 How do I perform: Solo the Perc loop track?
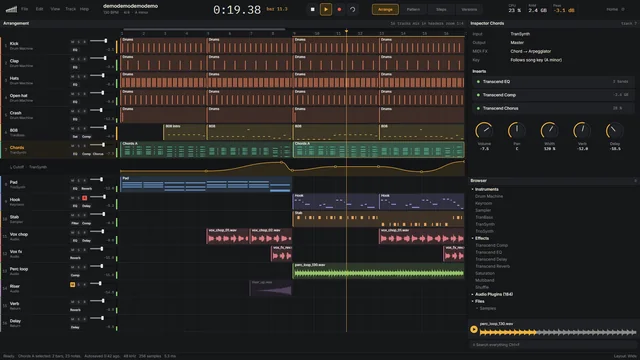78,267
